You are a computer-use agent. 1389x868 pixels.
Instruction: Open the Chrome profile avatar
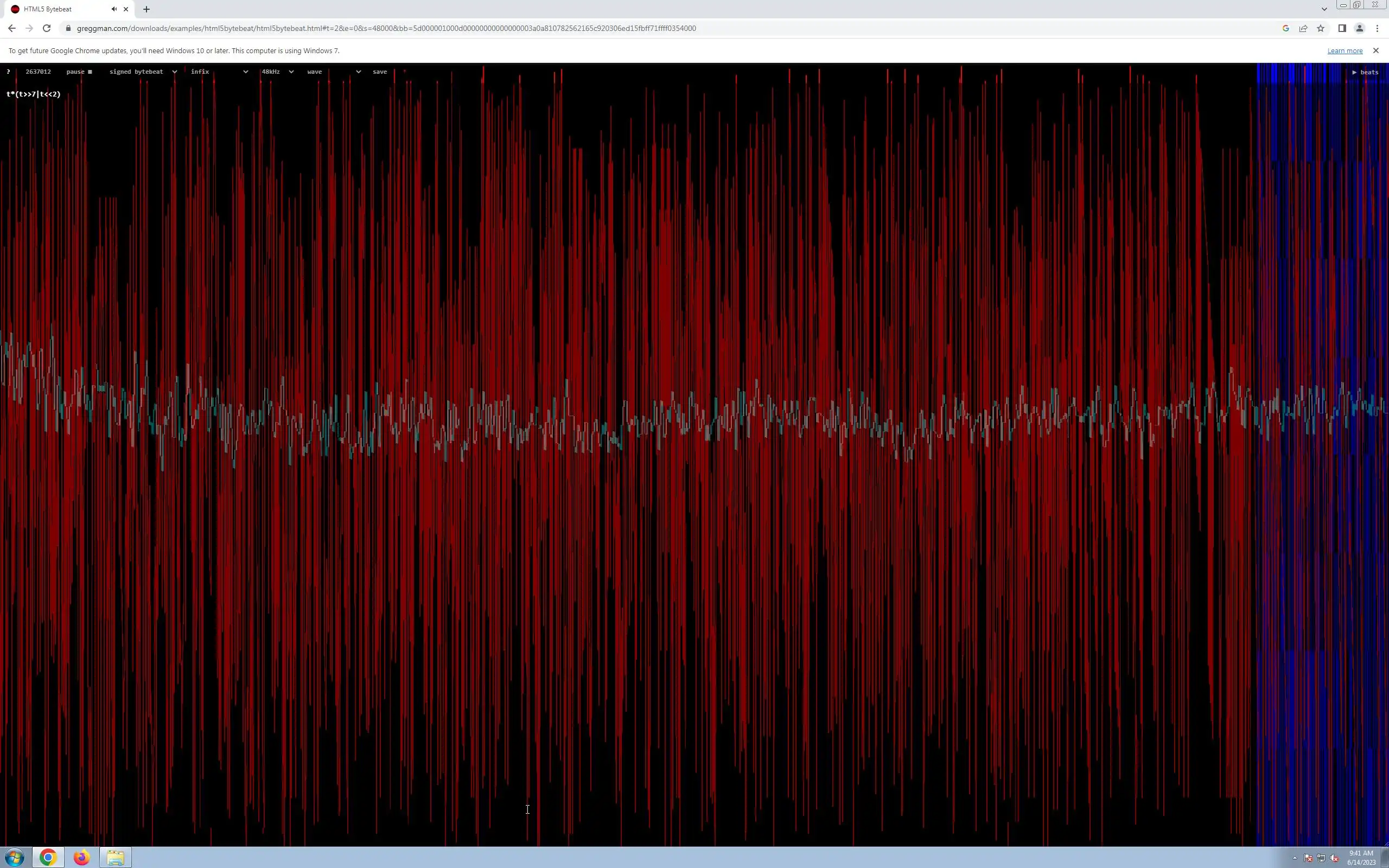pos(1359,28)
